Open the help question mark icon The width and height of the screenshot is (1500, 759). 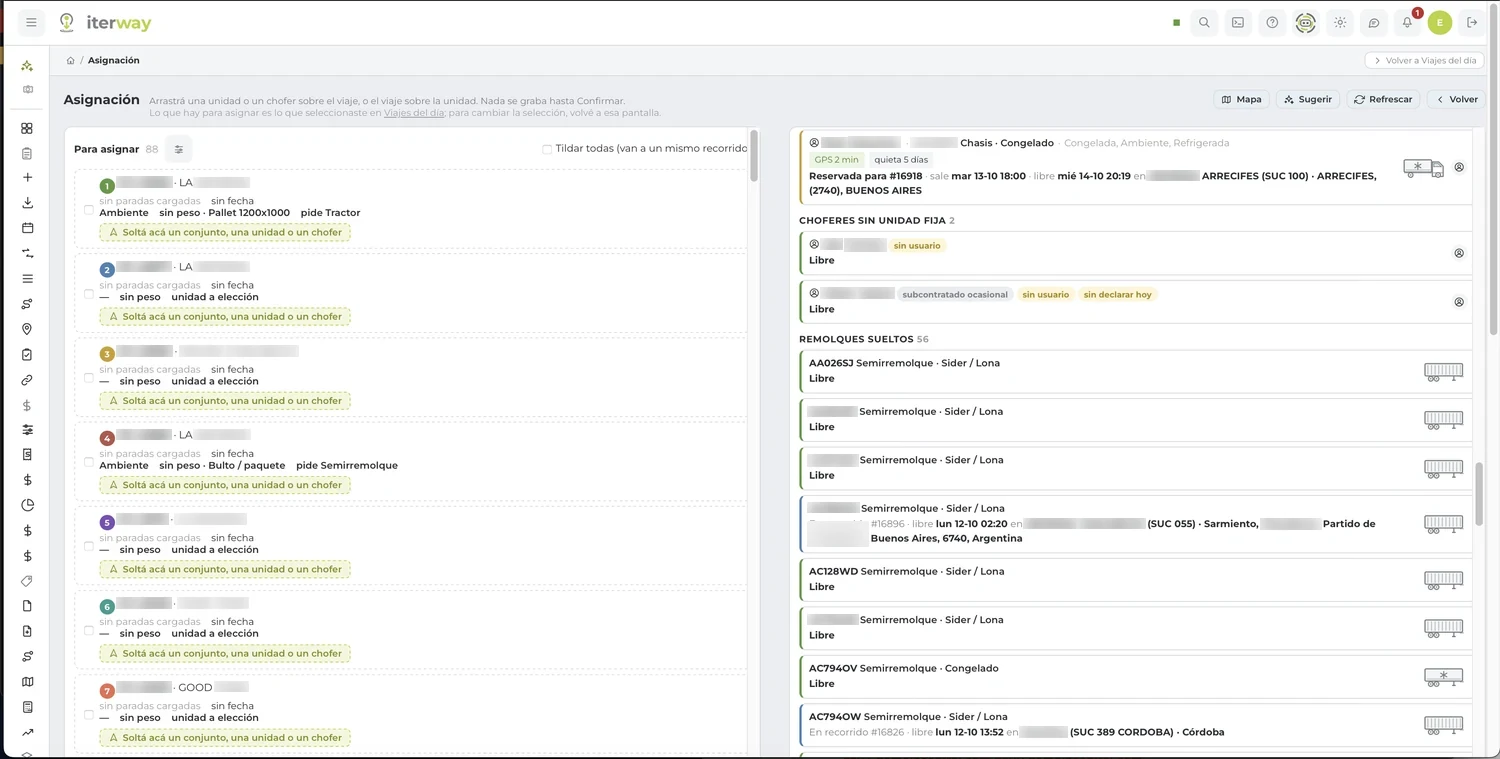coord(1272,22)
